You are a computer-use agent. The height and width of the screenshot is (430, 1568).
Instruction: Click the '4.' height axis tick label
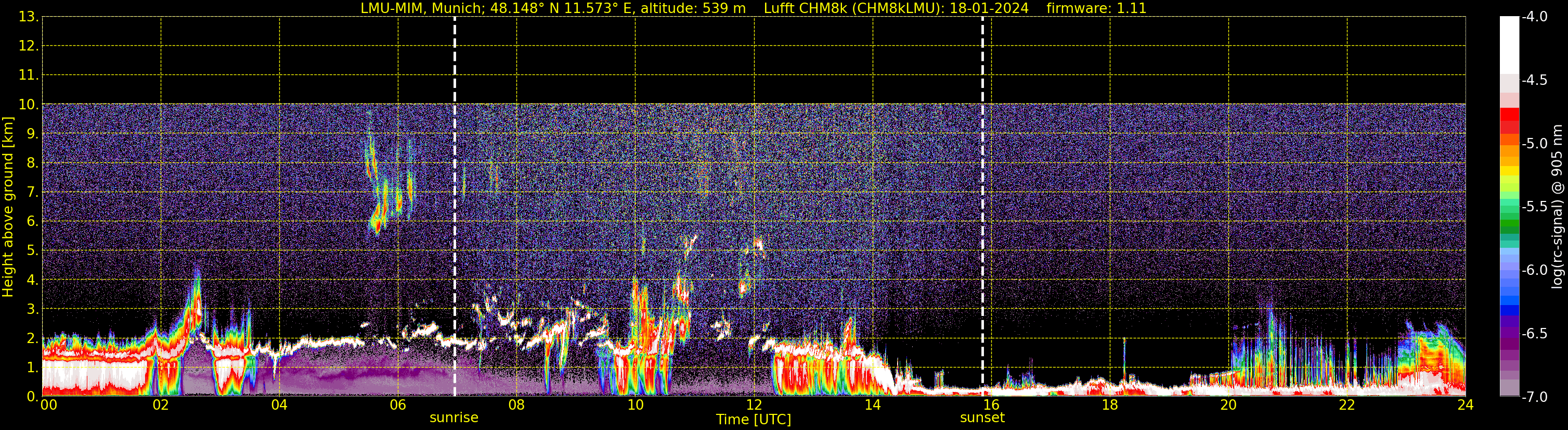[x=33, y=280]
